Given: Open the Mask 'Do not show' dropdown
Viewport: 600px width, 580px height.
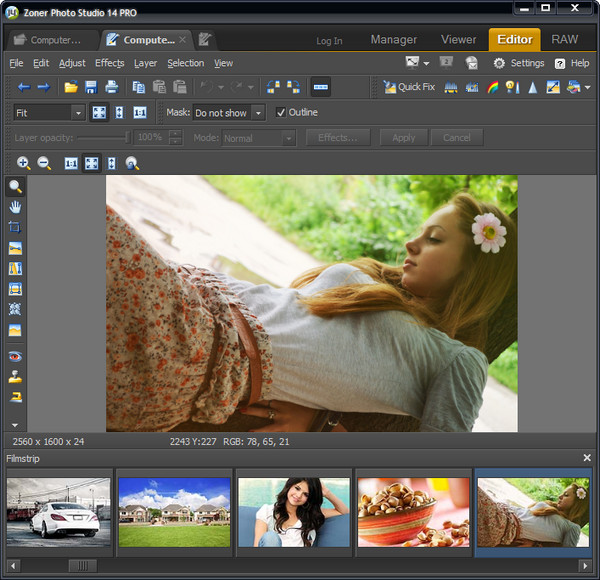Looking at the screenshot, I should click(229, 113).
